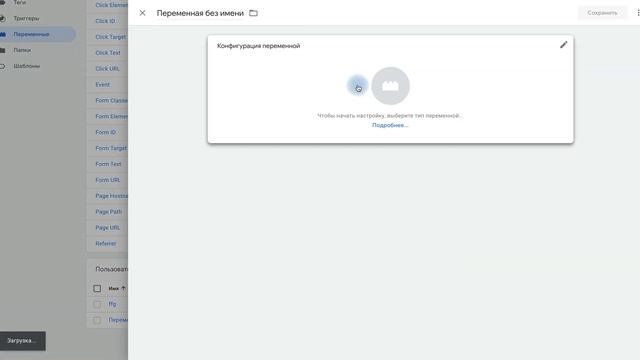Select the Page Path variable row
The width and height of the screenshot is (640, 360).
107,212
